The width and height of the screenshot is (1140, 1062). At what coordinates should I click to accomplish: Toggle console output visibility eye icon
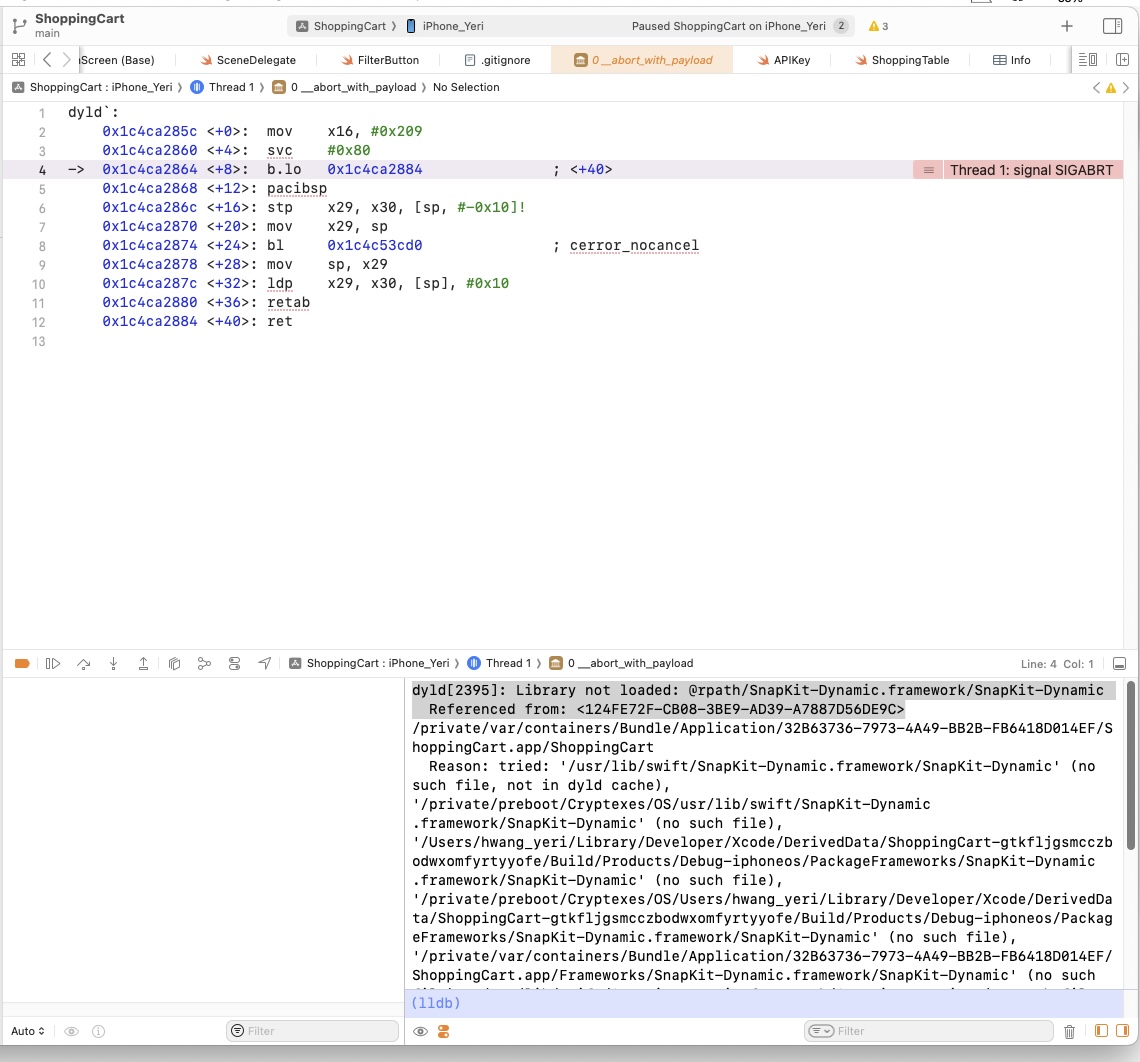[x=420, y=1031]
